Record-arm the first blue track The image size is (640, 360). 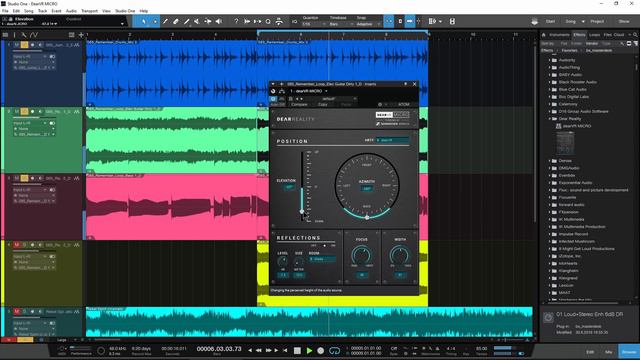point(33,44)
